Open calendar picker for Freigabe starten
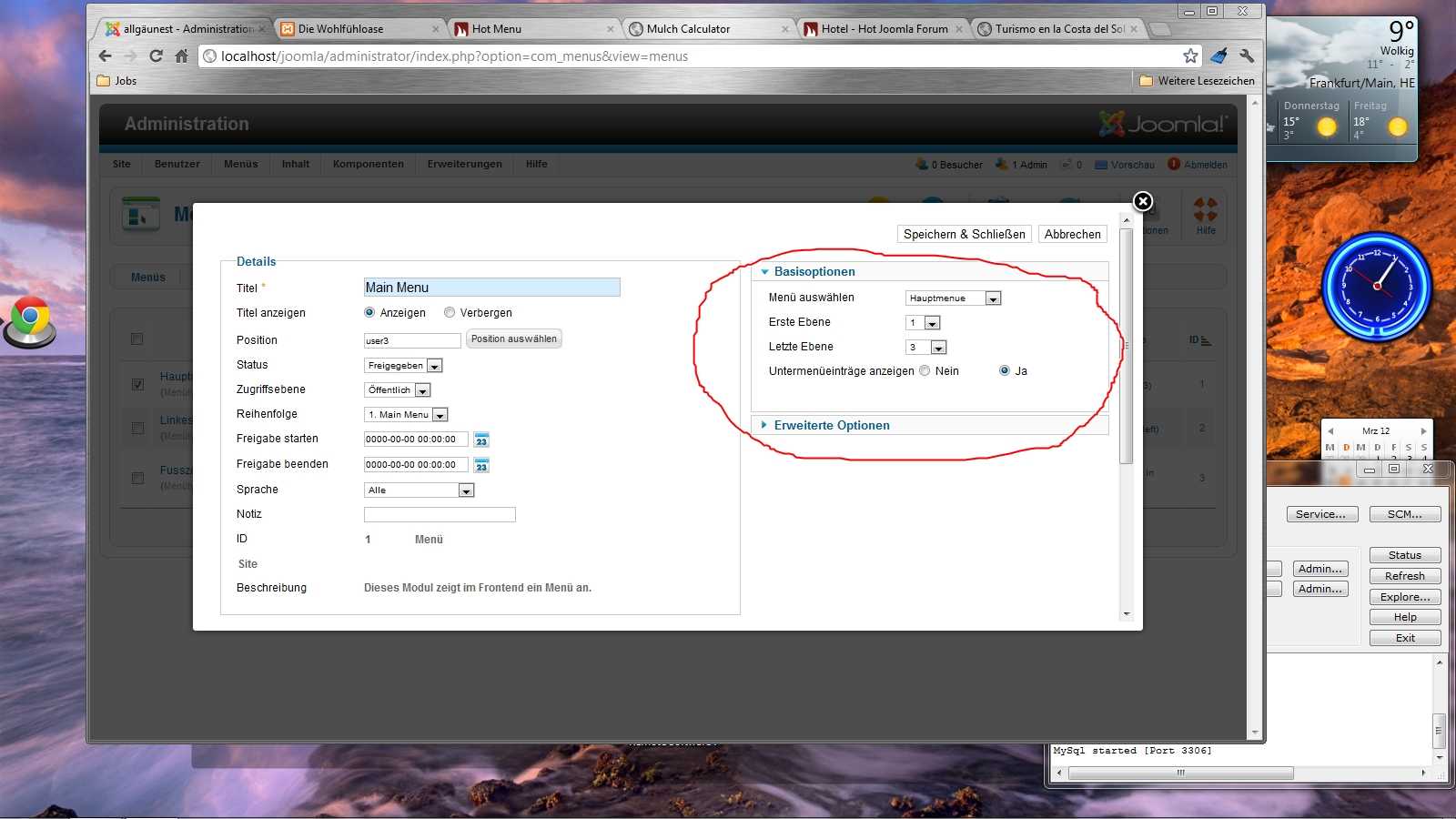The image size is (1456, 819). 481,440
